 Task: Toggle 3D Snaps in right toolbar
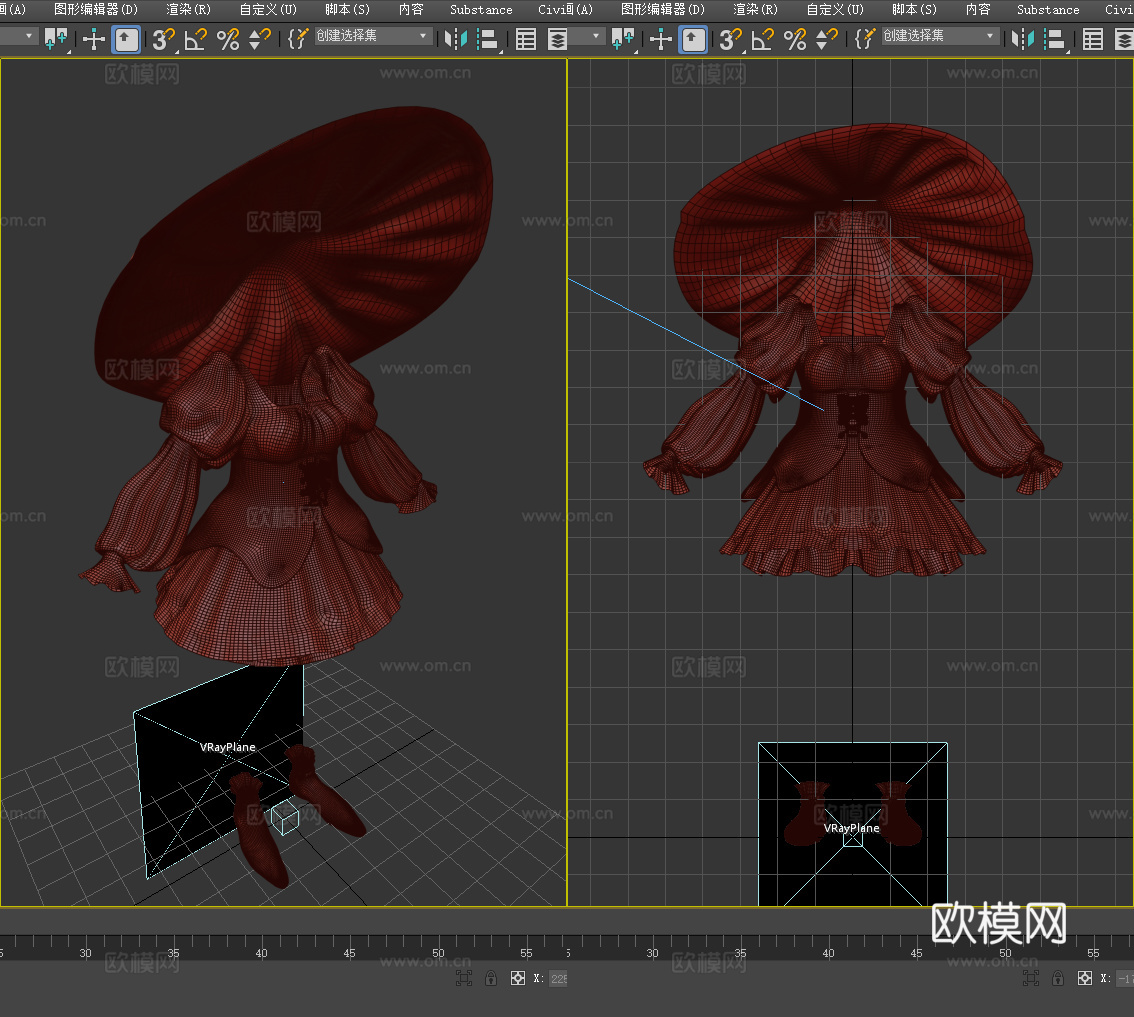click(x=730, y=39)
